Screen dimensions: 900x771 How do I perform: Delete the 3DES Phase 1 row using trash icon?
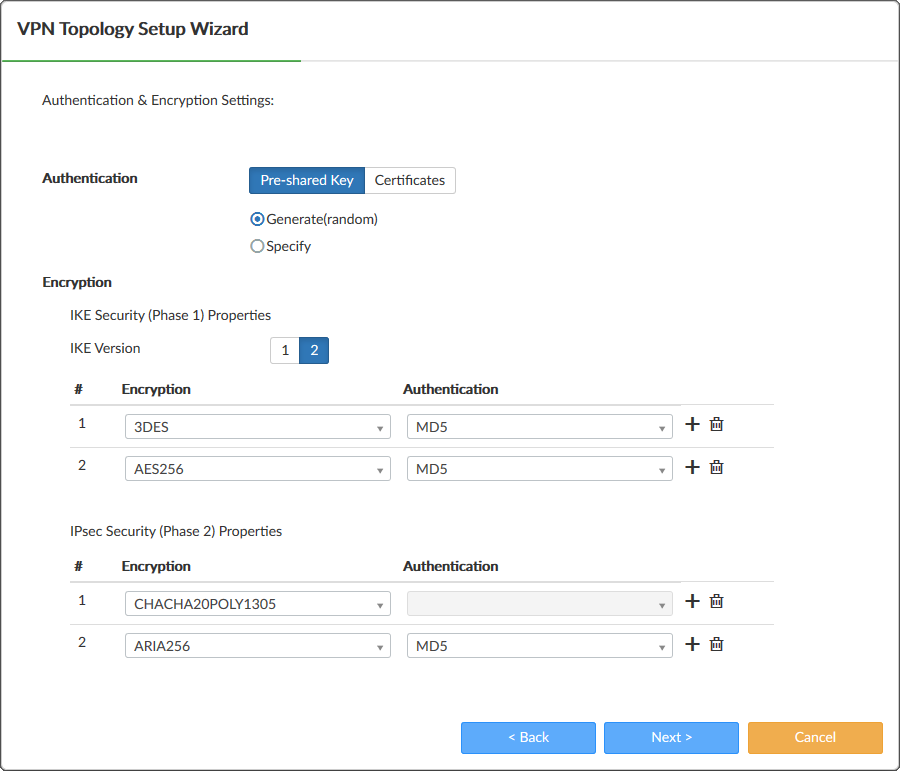pos(716,424)
